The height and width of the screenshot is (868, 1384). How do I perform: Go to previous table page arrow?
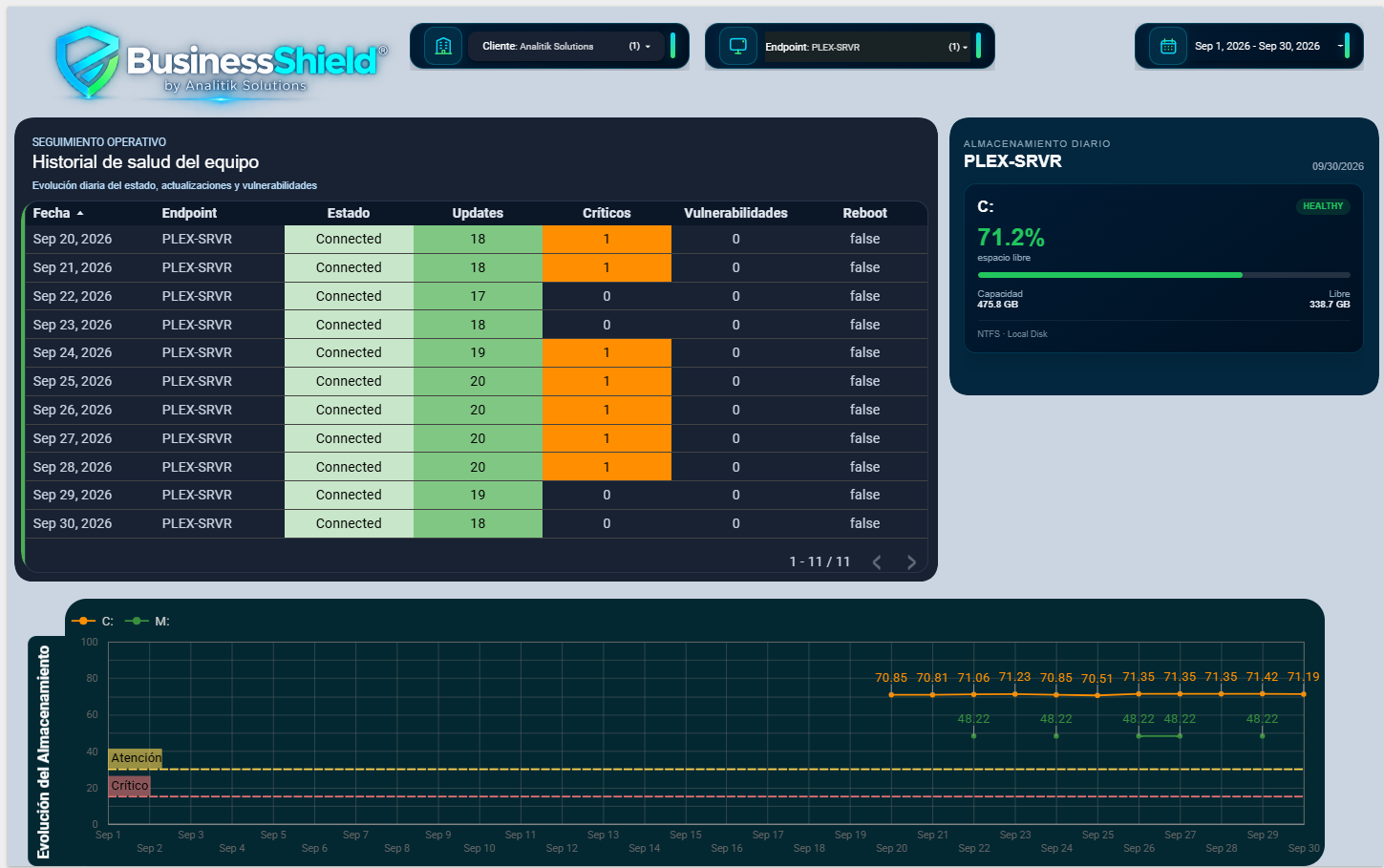(877, 562)
